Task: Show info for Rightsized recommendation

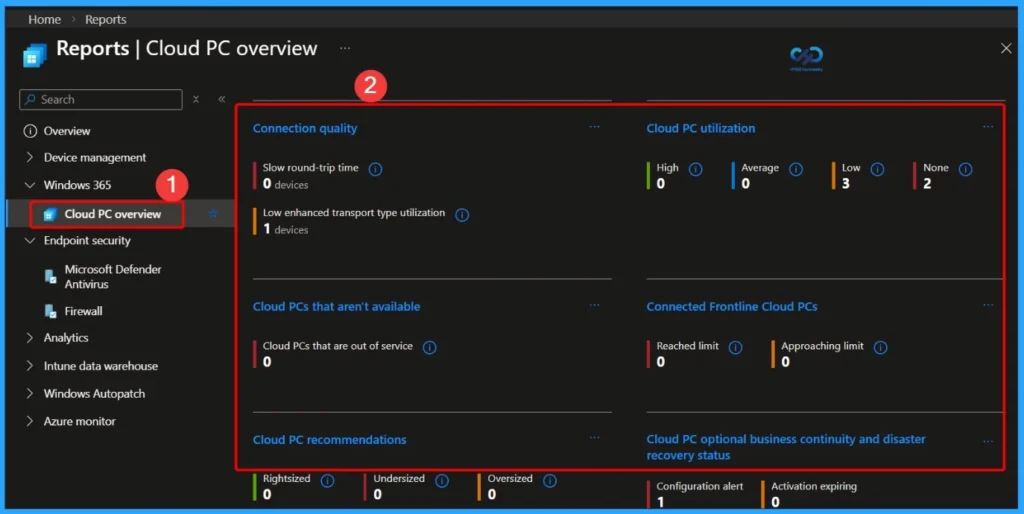Action: [x=327, y=481]
